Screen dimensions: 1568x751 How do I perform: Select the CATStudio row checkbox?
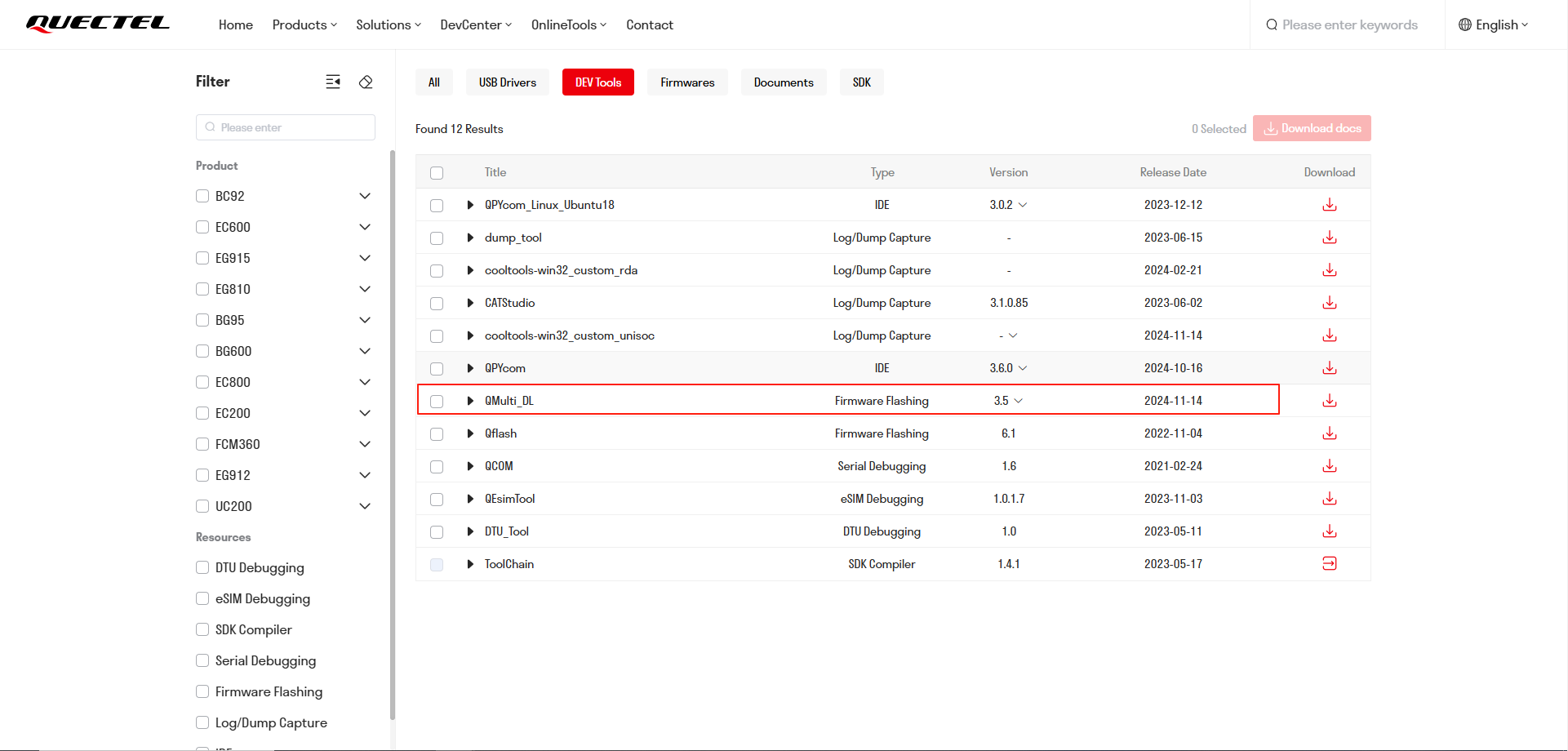tap(437, 304)
